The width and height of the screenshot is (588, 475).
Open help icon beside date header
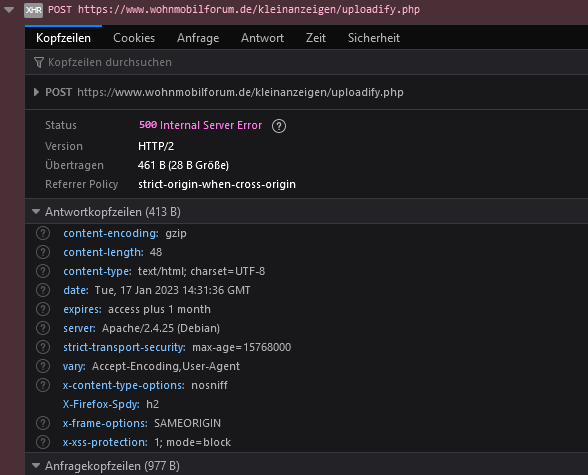click(x=43, y=290)
